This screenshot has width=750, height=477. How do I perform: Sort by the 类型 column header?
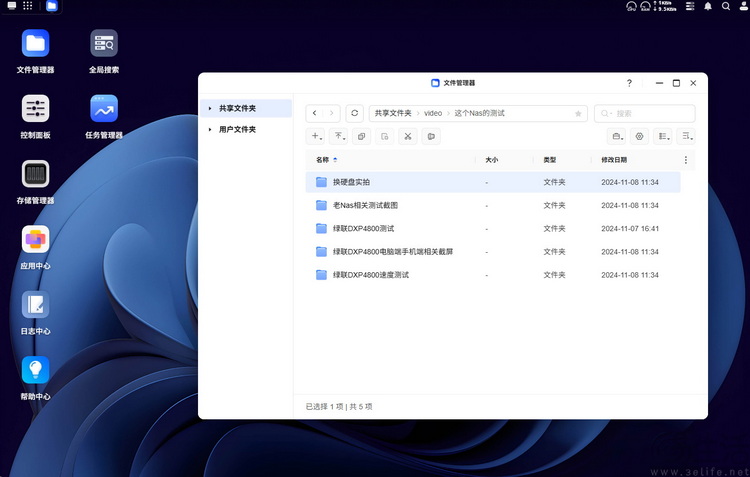coord(550,160)
